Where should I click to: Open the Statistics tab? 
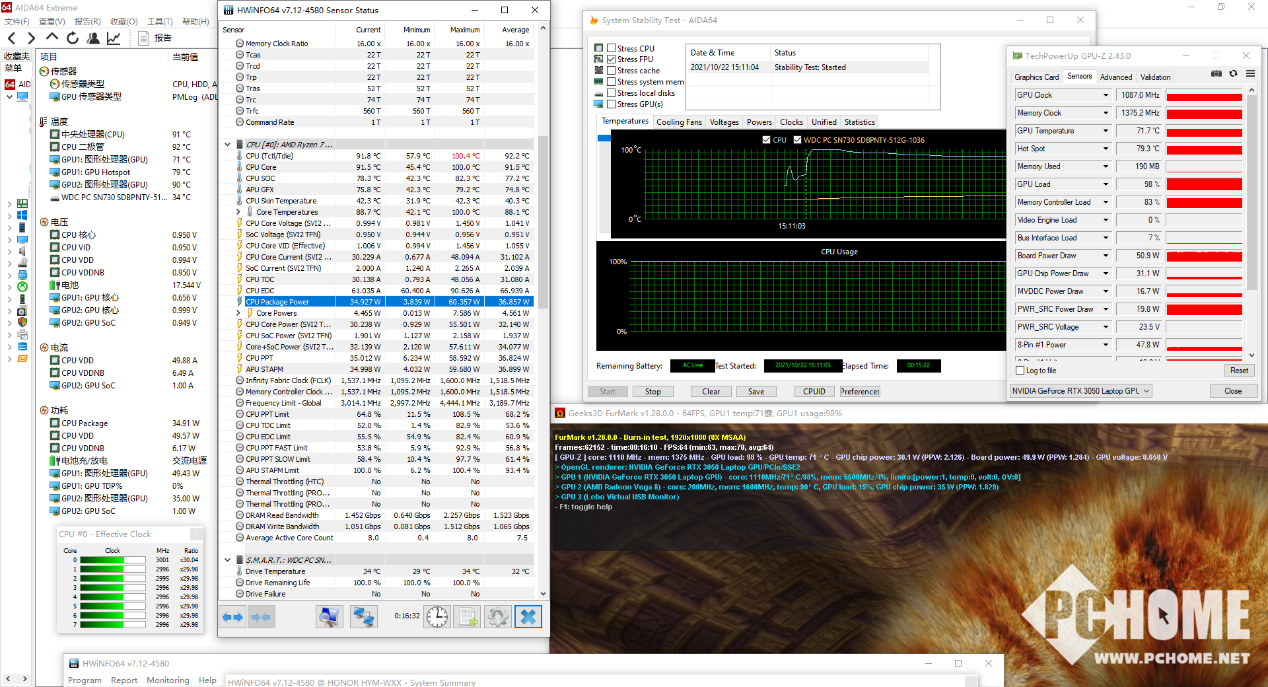pyautogui.click(x=859, y=122)
